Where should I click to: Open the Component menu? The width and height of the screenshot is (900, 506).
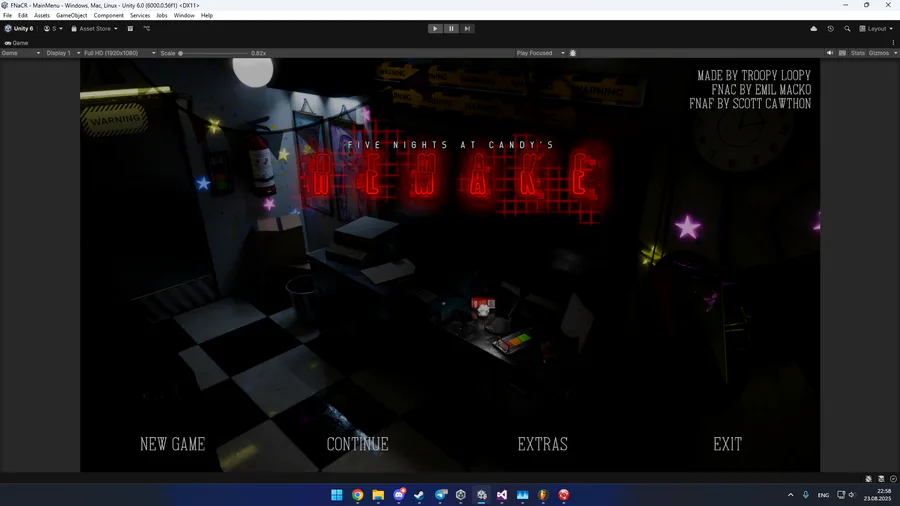tap(108, 15)
